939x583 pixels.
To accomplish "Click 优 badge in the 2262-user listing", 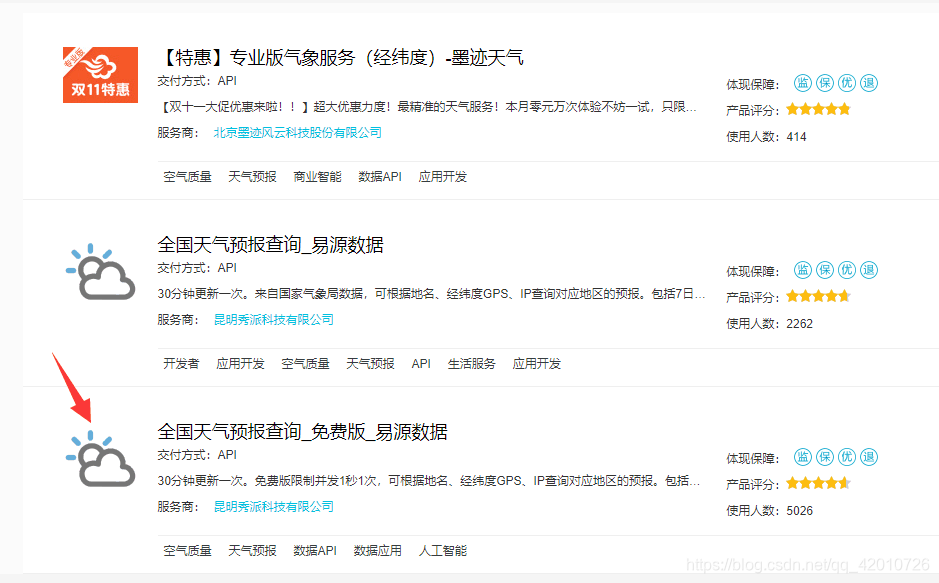I will pyautogui.click(x=847, y=270).
